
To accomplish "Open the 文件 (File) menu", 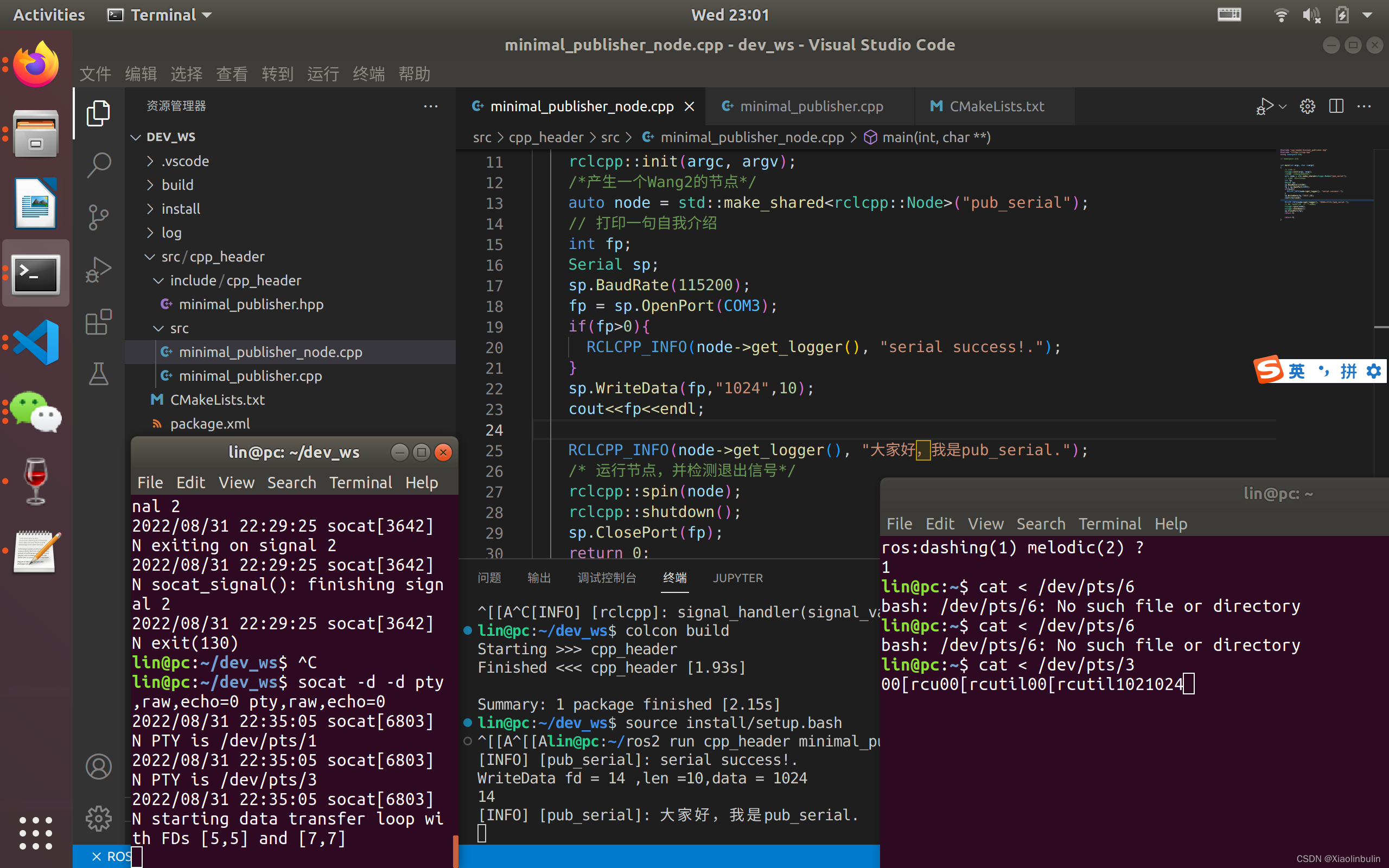I will [95, 74].
